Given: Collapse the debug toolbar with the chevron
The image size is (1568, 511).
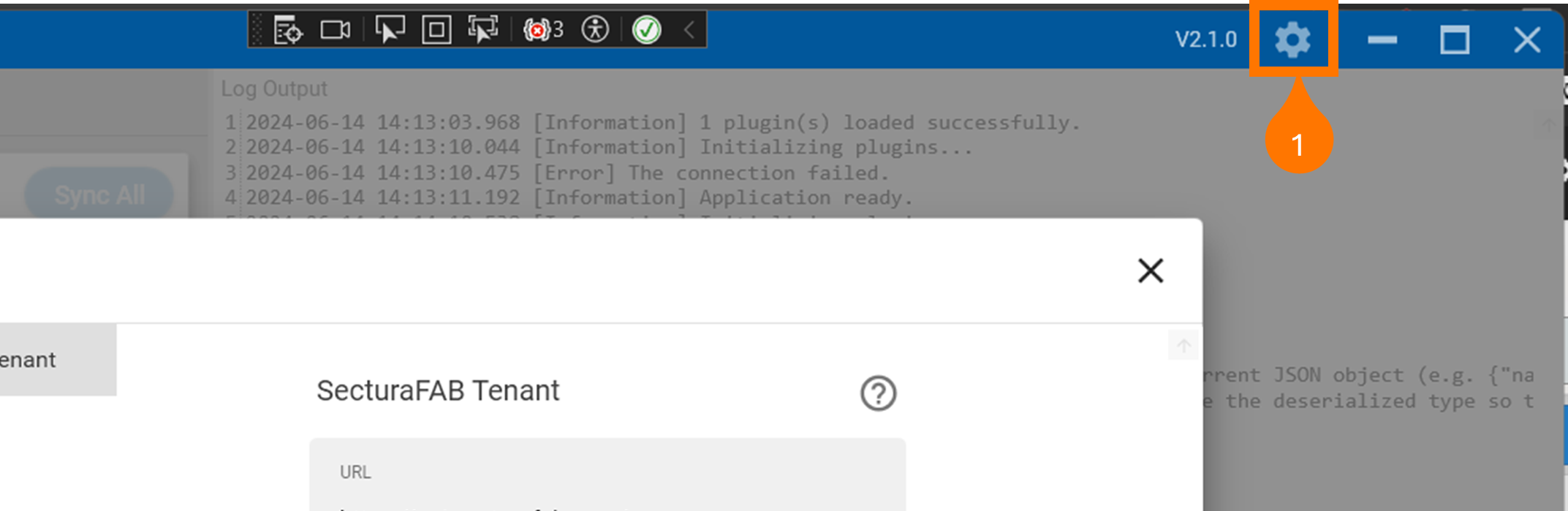Looking at the screenshot, I should (689, 30).
